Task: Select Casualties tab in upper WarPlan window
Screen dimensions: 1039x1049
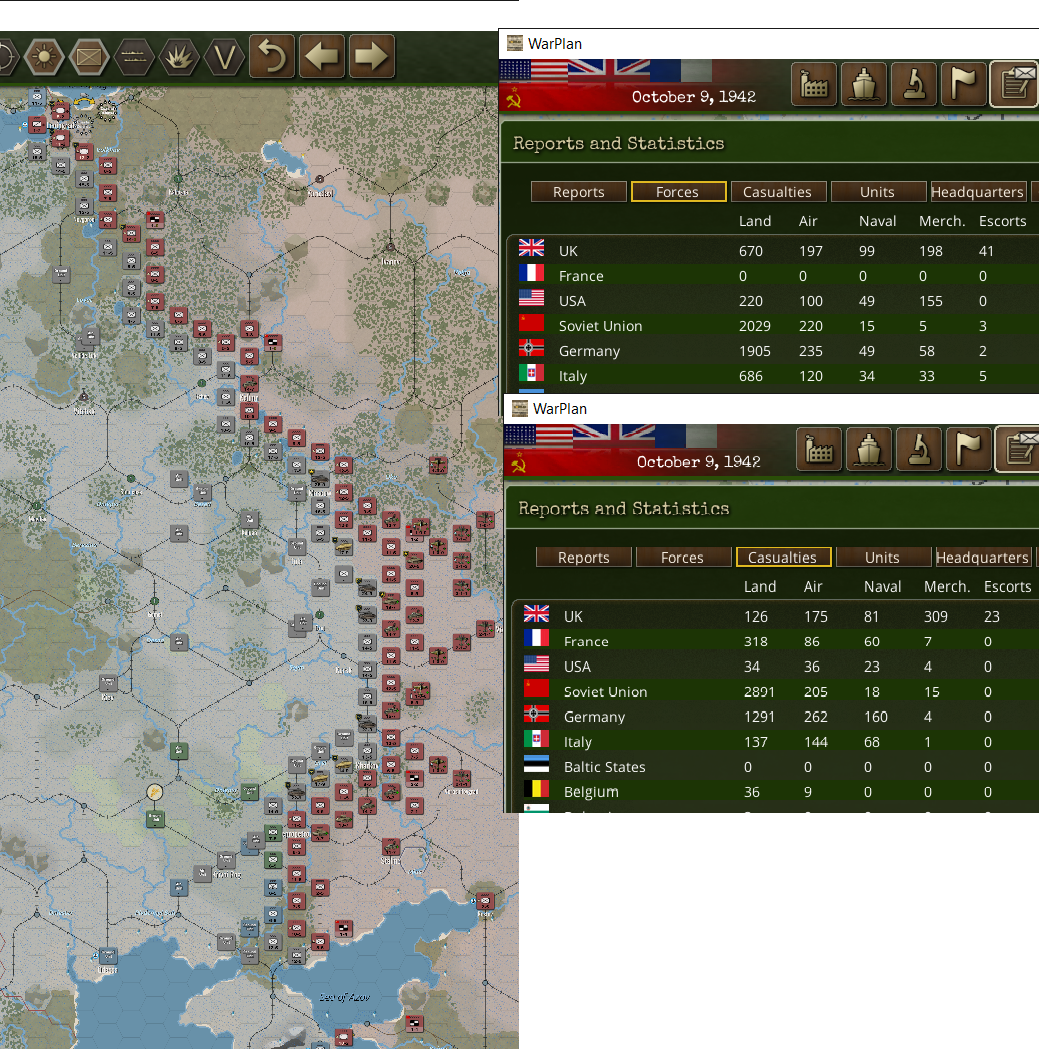Action: point(778,192)
